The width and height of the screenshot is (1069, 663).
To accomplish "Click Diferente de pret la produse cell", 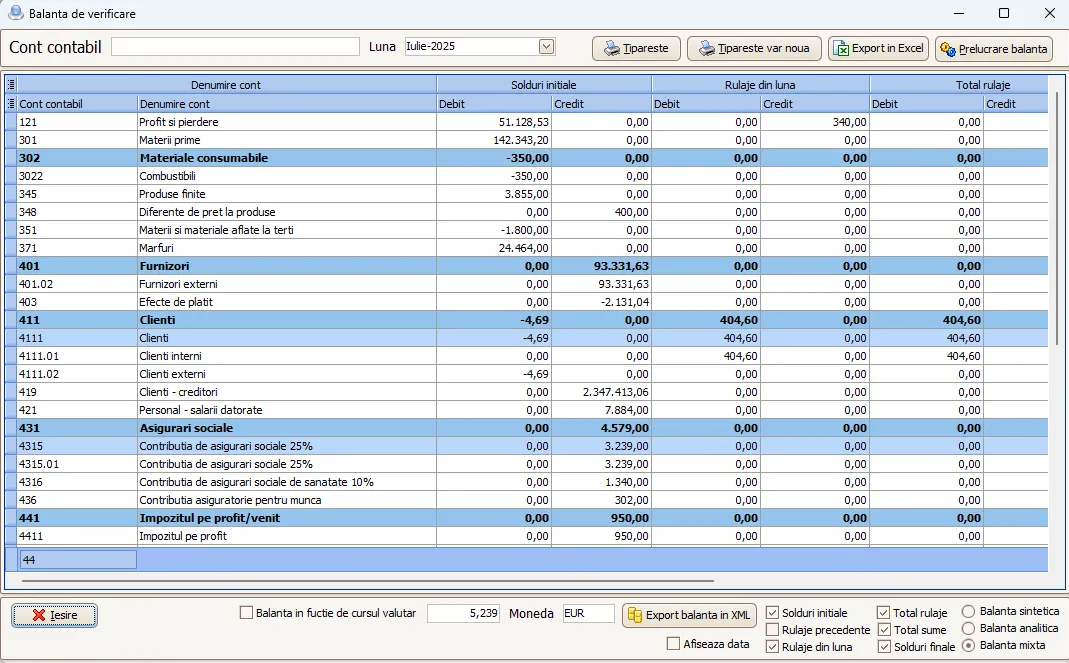I will 286,212.
